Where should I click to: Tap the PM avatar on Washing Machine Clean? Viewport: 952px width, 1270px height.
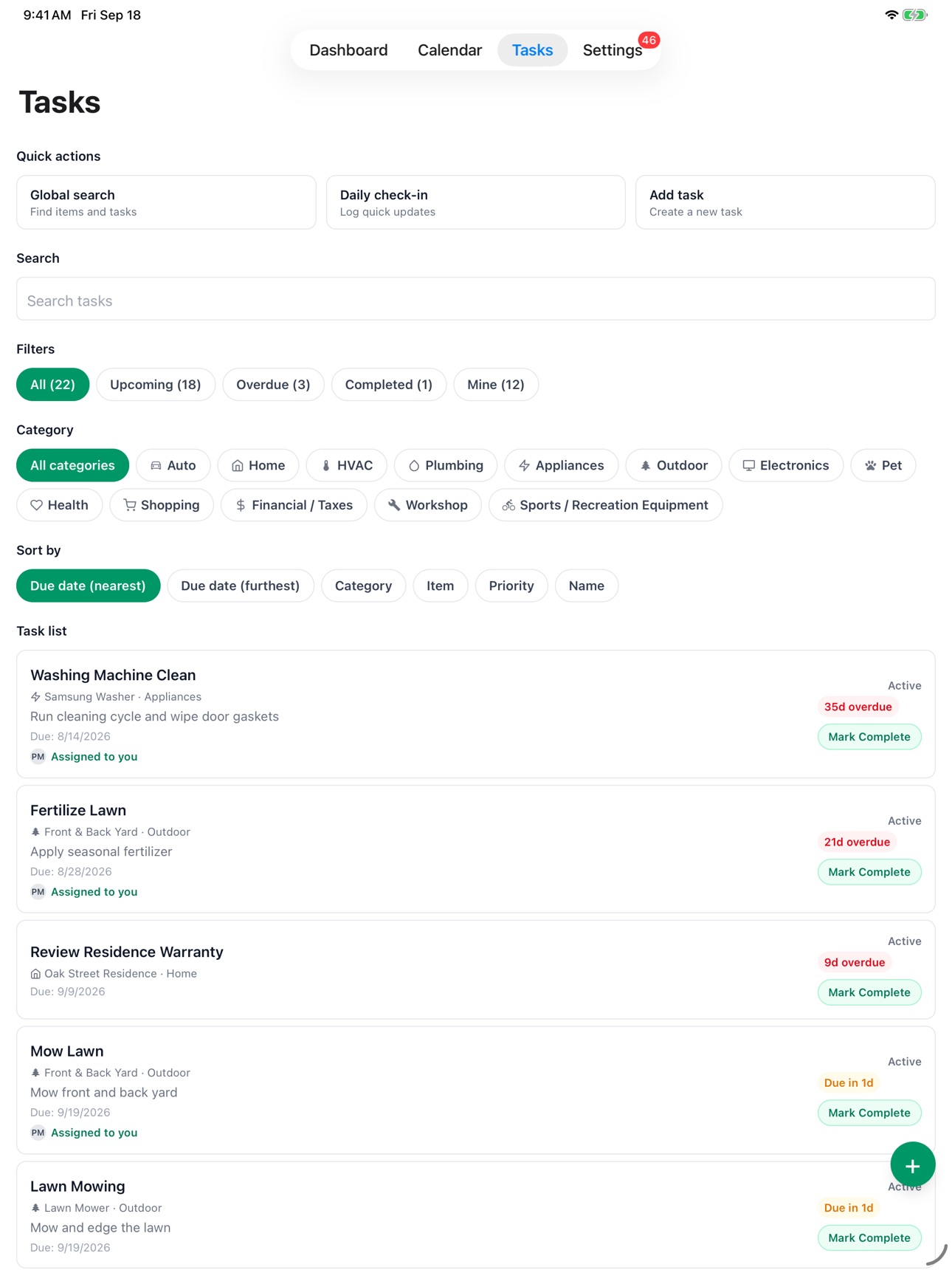(x=38, y=757)
